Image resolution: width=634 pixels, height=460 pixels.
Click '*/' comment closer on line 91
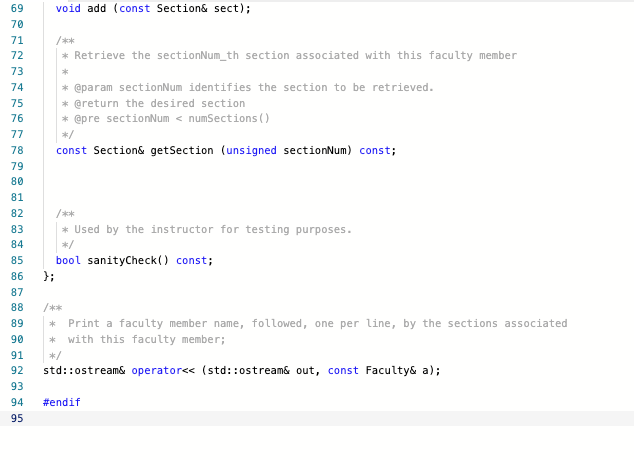click(55, 356)
